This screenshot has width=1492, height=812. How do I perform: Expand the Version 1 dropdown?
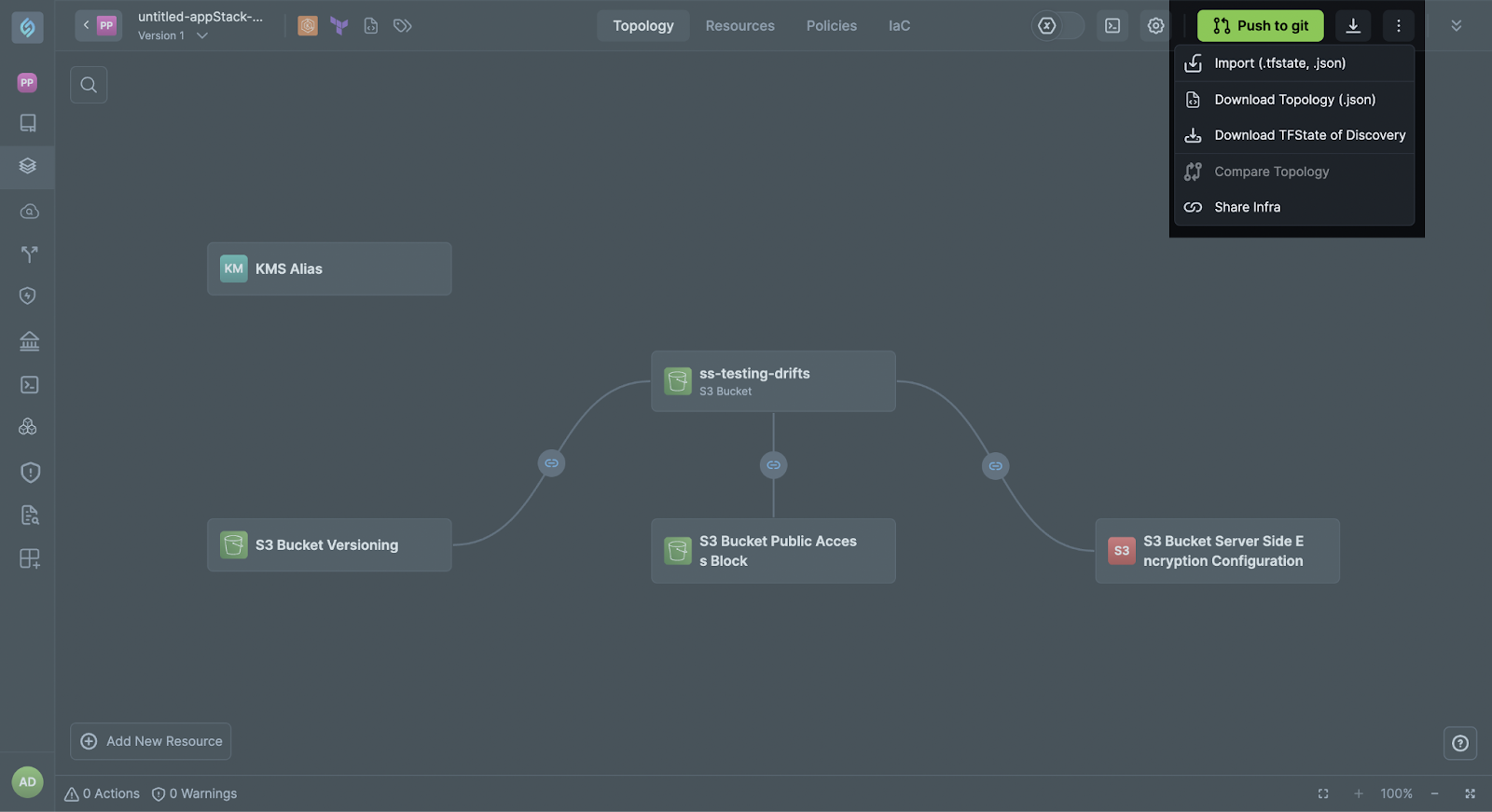pos(201,36)
